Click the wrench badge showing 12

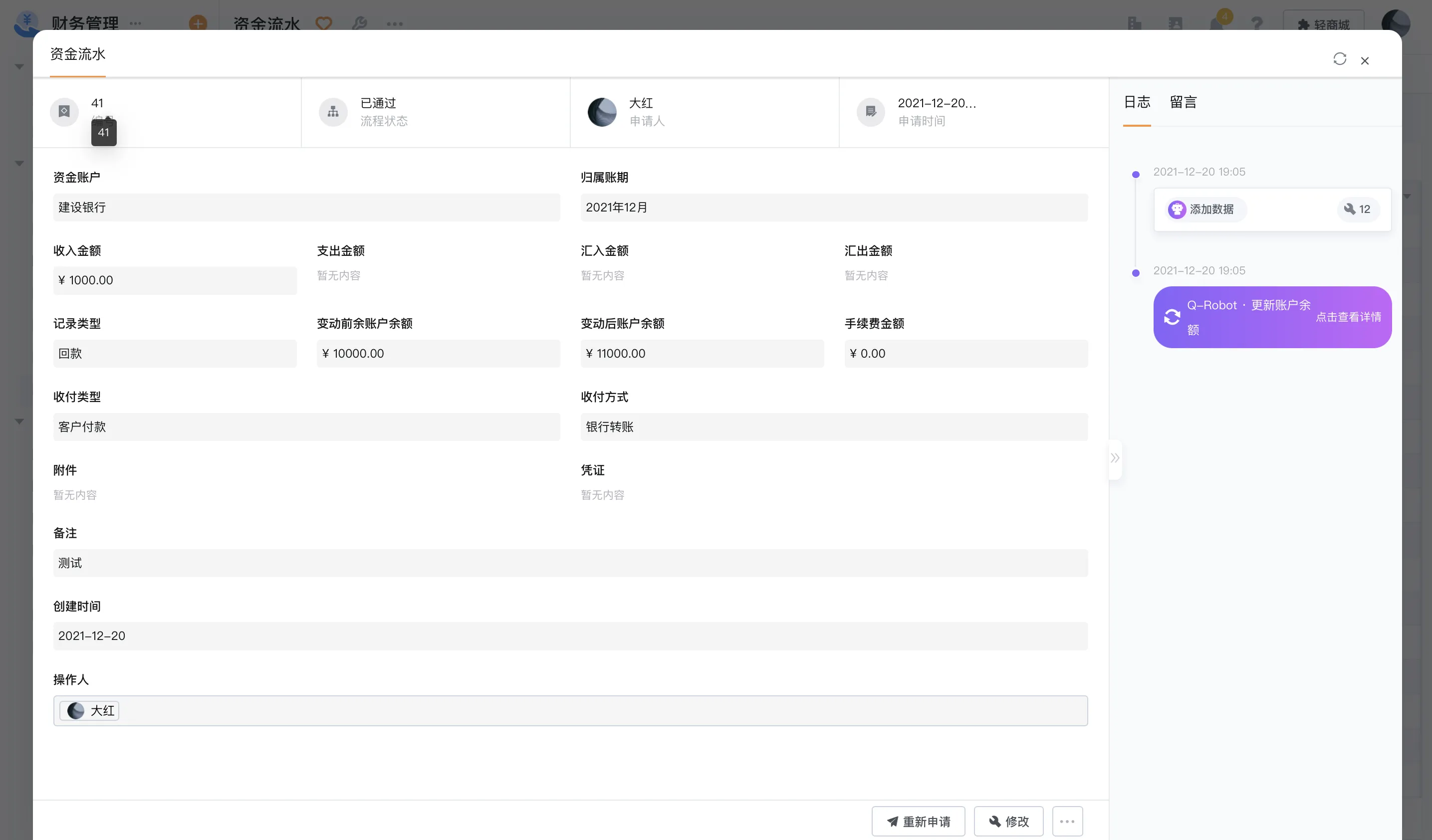1357,210
